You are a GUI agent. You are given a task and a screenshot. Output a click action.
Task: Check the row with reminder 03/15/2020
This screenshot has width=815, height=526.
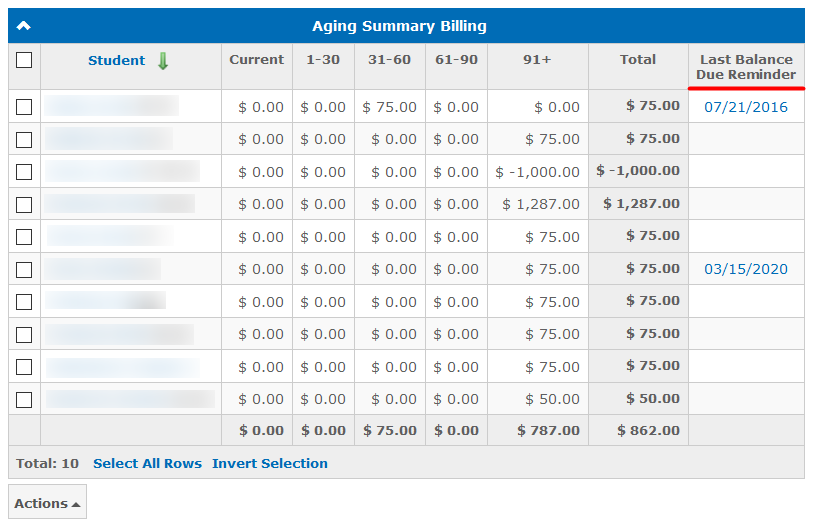coord(24,270)
